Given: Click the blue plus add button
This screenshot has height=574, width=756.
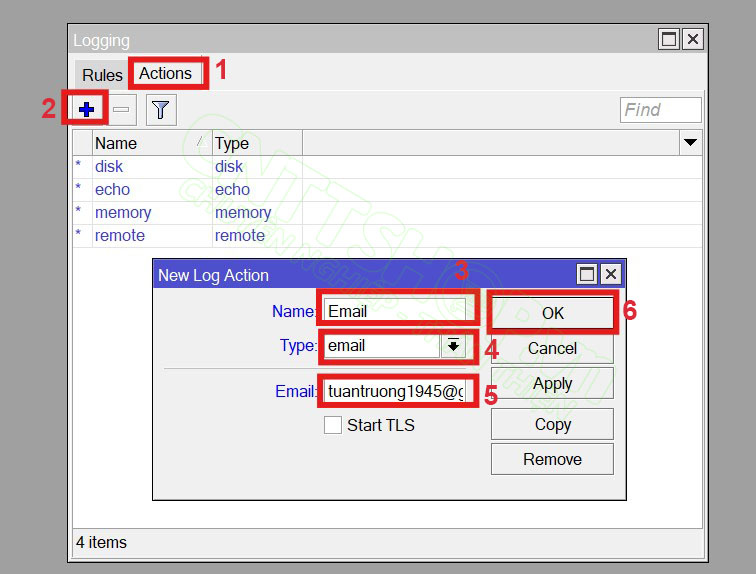Looking at the screenshot, I should click(85, 109).
